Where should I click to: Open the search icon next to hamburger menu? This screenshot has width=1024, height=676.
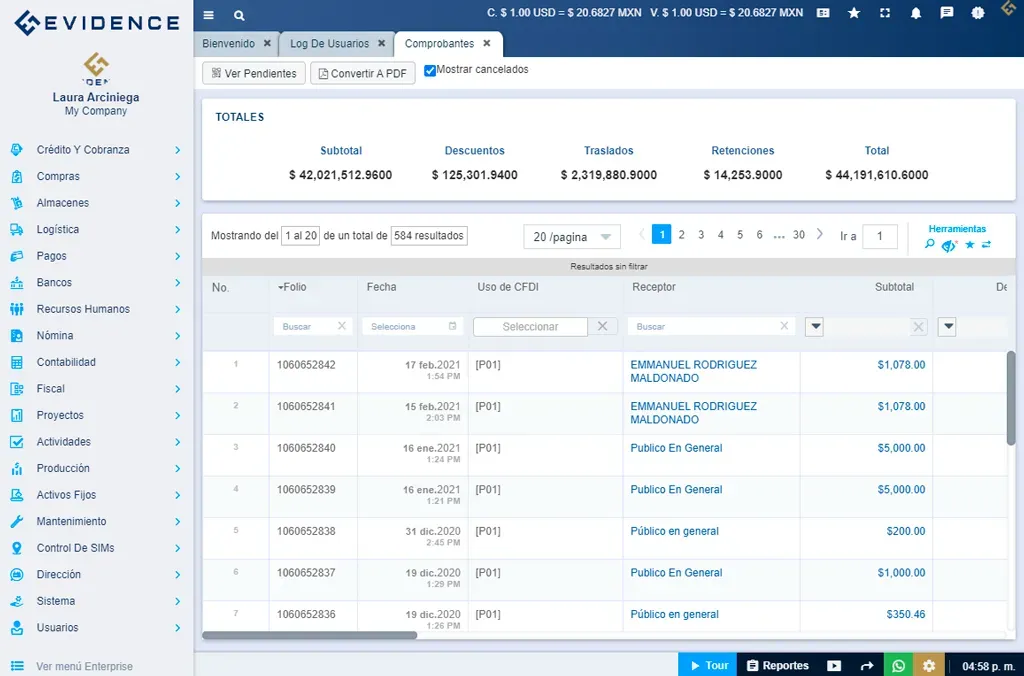tap(237, 16)
